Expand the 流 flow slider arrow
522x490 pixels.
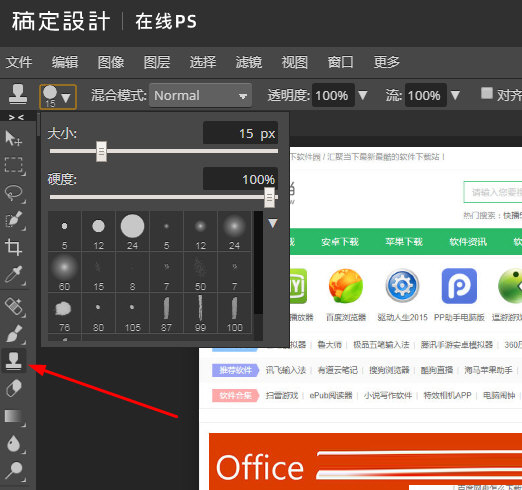(x=455, y=96)
